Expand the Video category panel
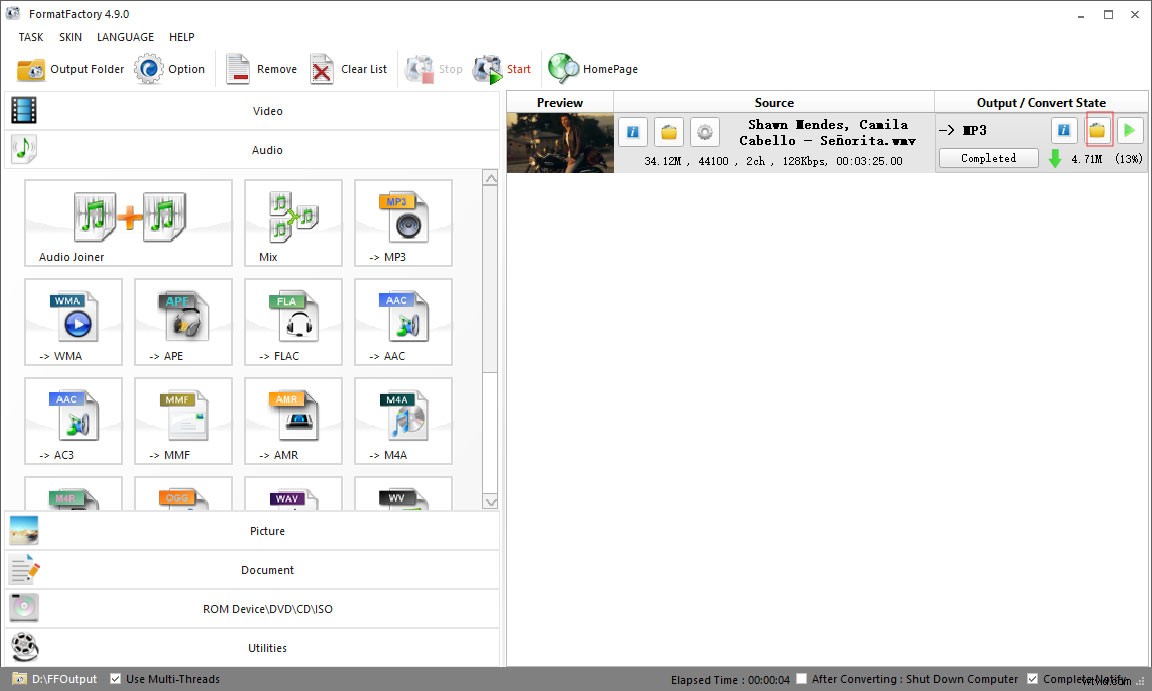1152x691 pixels. [267, 111]
